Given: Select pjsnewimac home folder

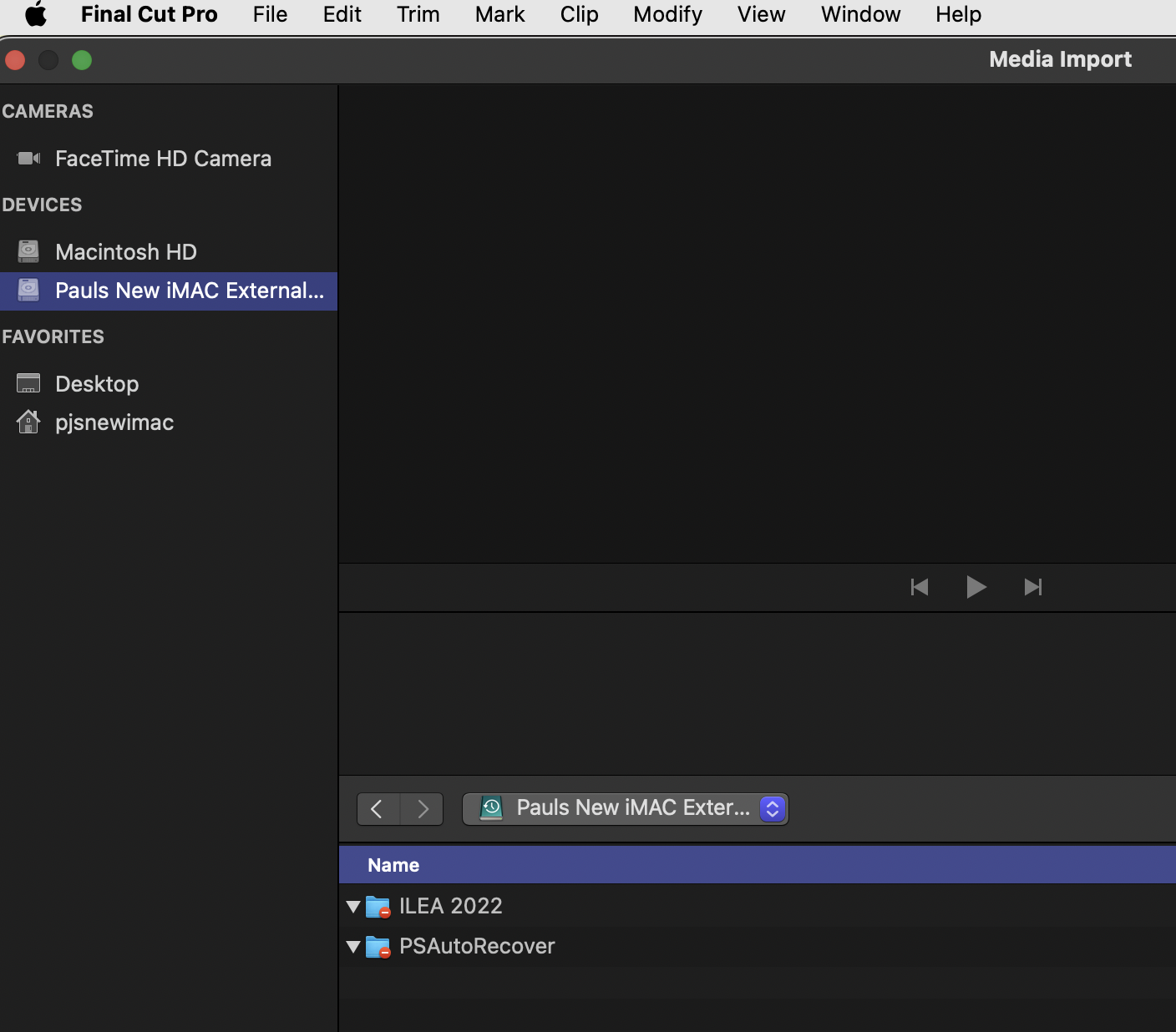Looking at the screenshot, I should point(169,422).
